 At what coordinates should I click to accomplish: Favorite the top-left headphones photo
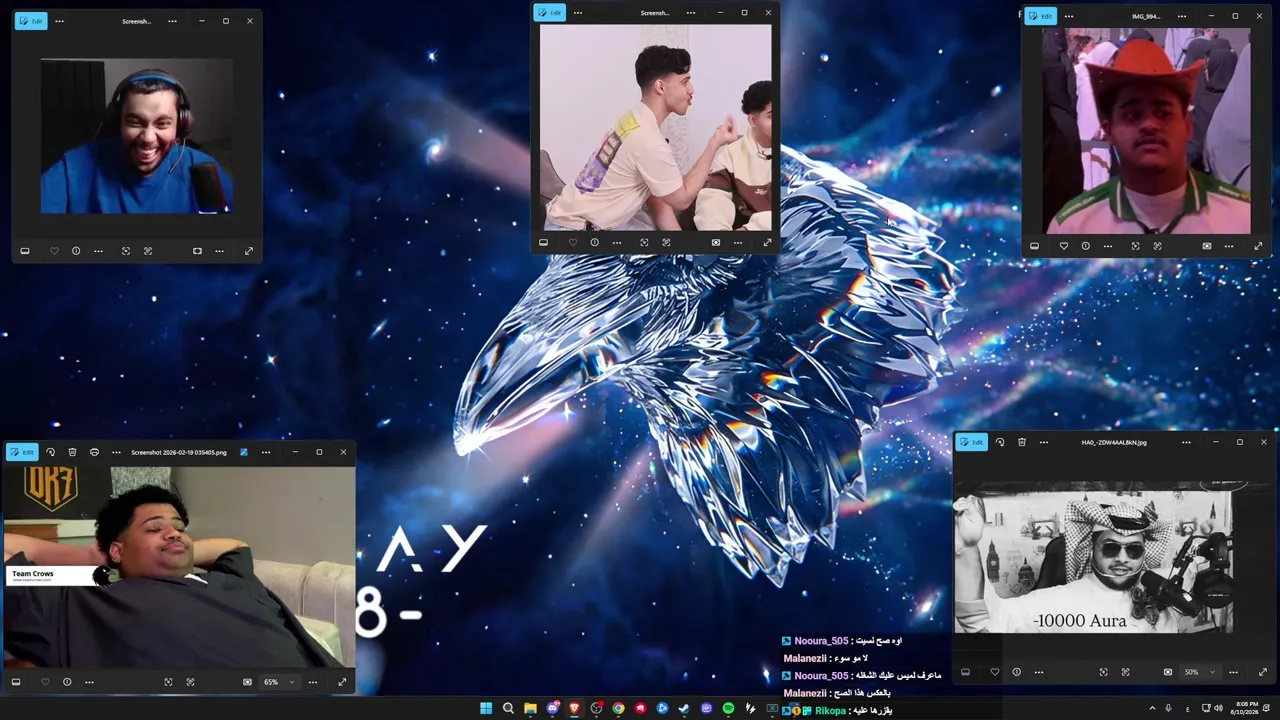54,251
